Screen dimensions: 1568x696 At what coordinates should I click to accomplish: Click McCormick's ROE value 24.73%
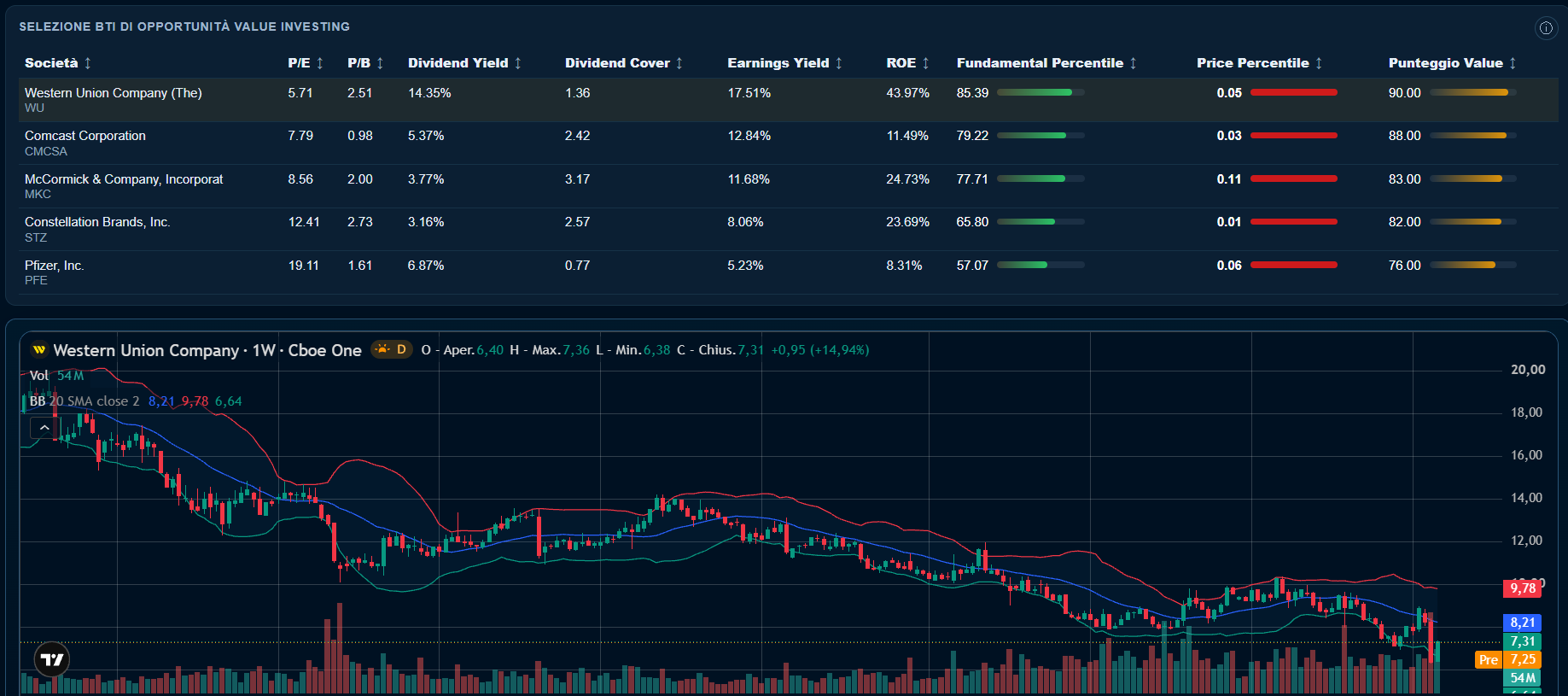click(x=907, y=179)
